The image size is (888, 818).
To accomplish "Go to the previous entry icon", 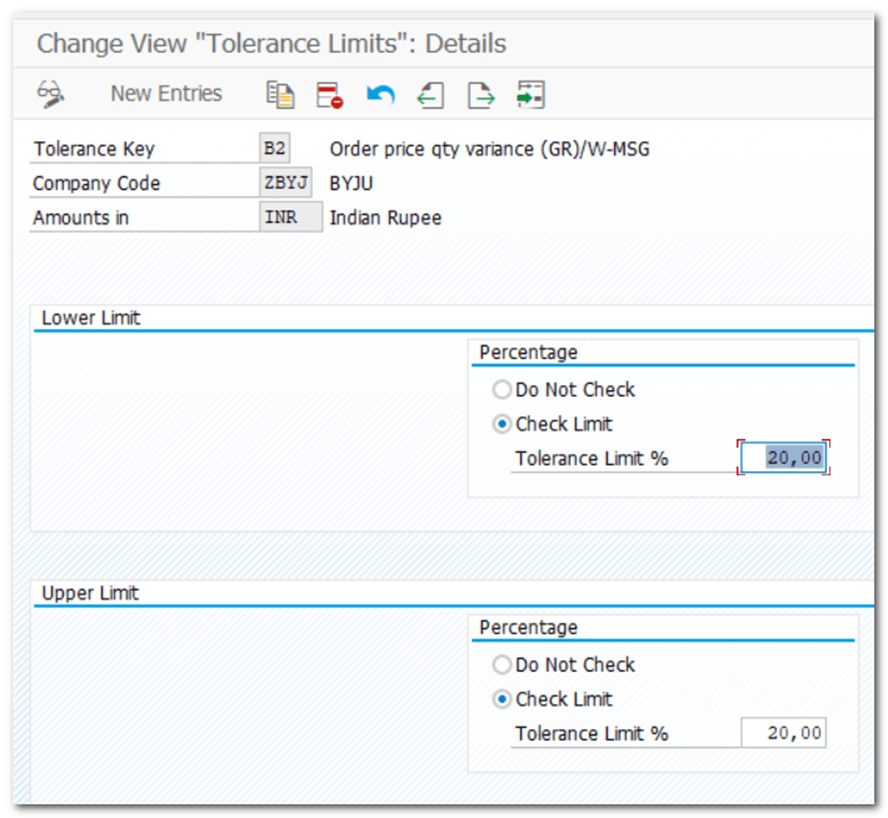I will pyautogui.click(x=430, y=95).
